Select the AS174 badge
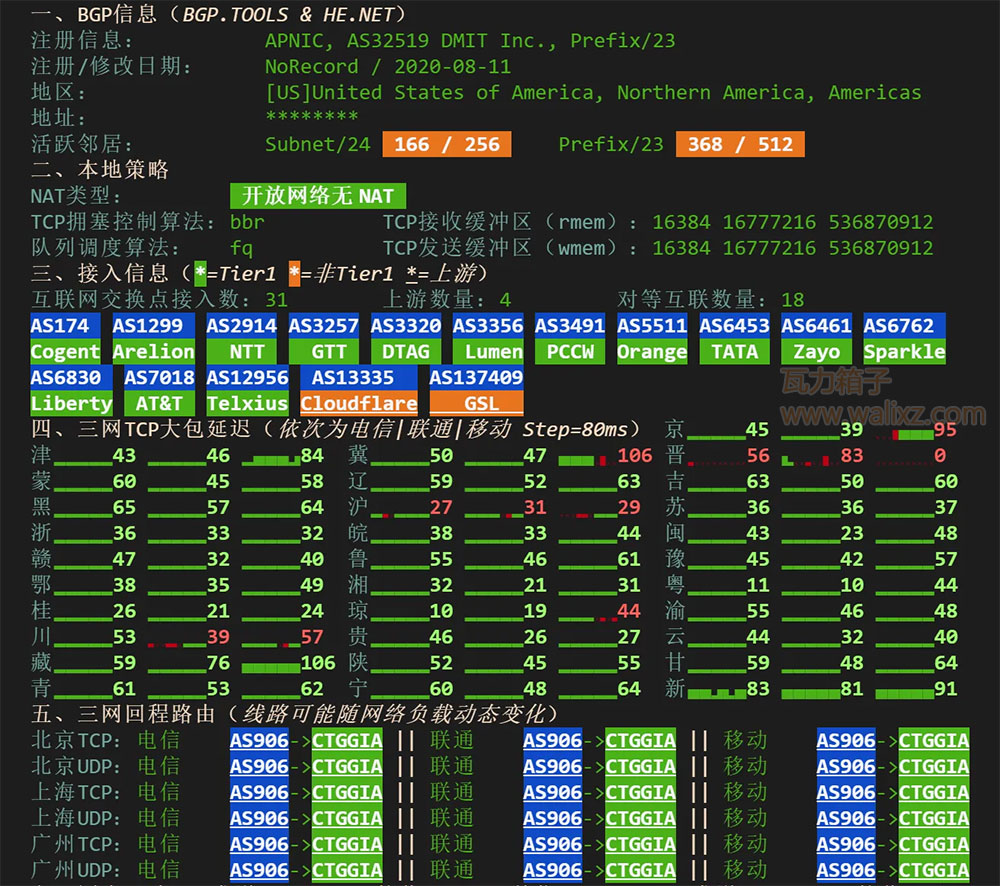Viewport: 1000px width, 886px height. [x=65, y=325]
